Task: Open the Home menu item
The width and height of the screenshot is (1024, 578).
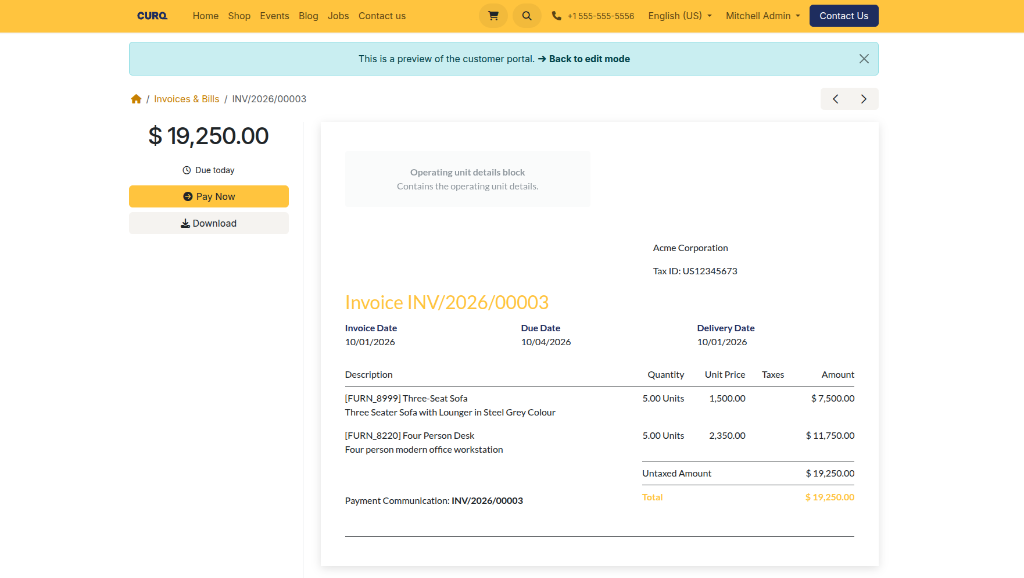Action: tap(205, 16)
